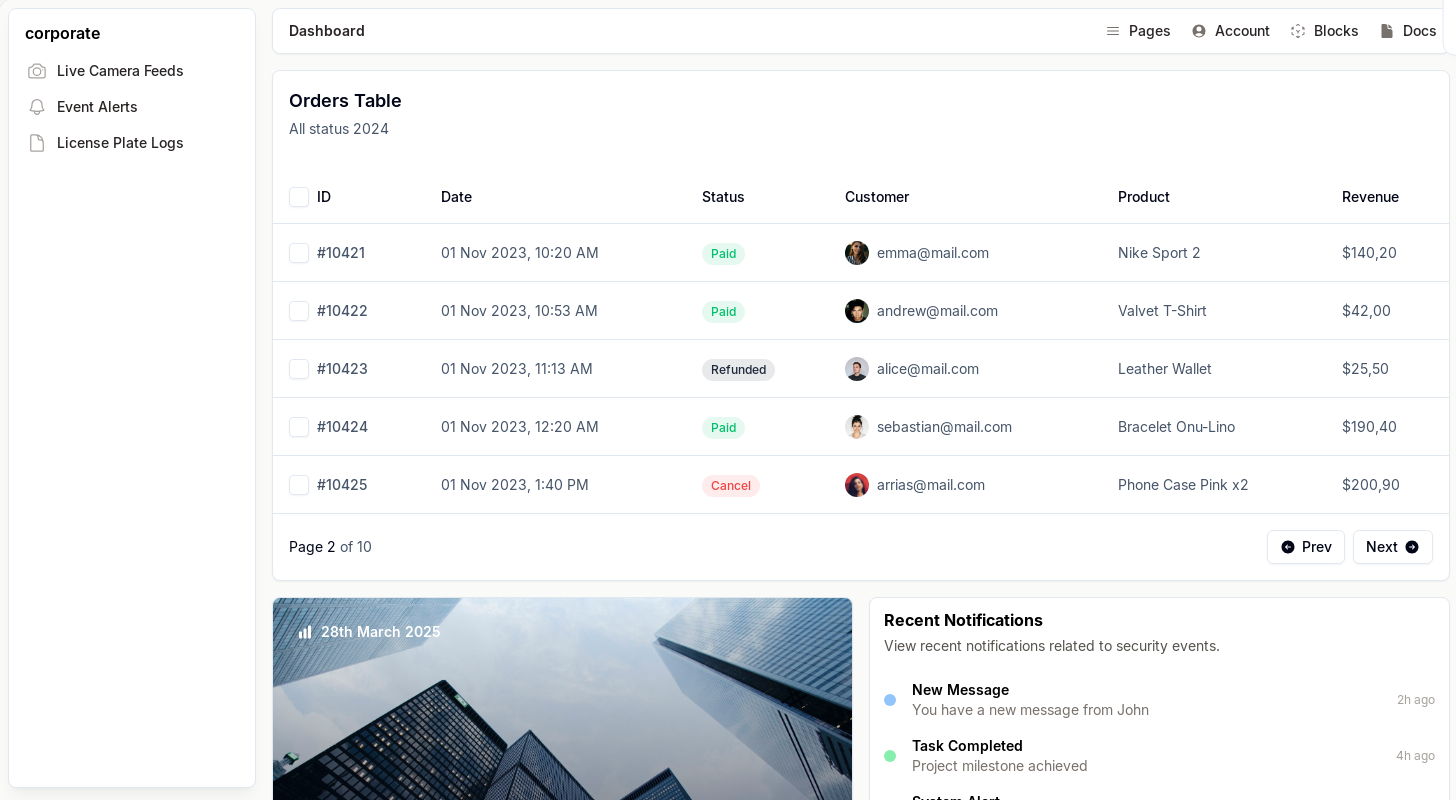This screenshot has width=1456, height=800.
Task: Click the Refunded status badge
Action: point(738,370)
